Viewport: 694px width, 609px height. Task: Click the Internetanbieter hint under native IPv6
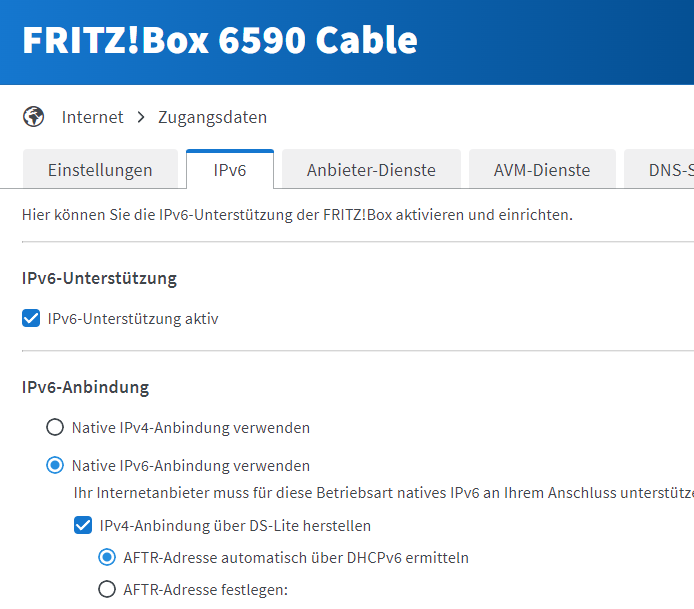pos(380,493)
